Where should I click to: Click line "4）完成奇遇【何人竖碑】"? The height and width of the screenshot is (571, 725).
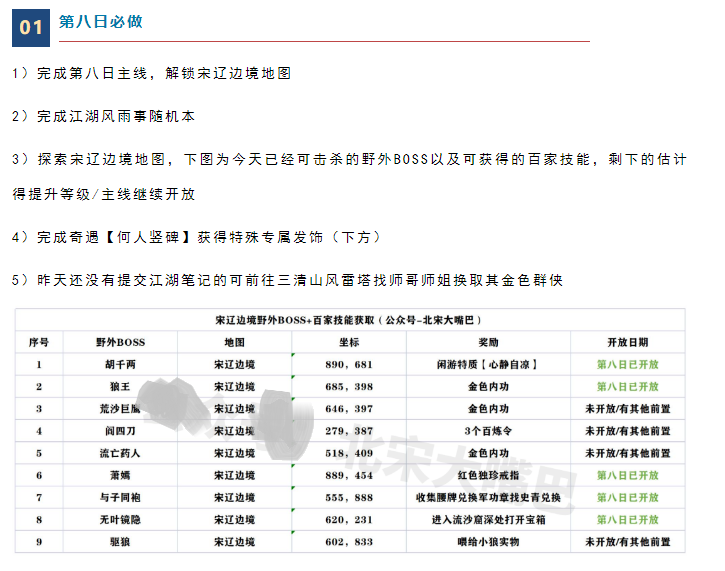pyautogui.click(x=196, y=237)
